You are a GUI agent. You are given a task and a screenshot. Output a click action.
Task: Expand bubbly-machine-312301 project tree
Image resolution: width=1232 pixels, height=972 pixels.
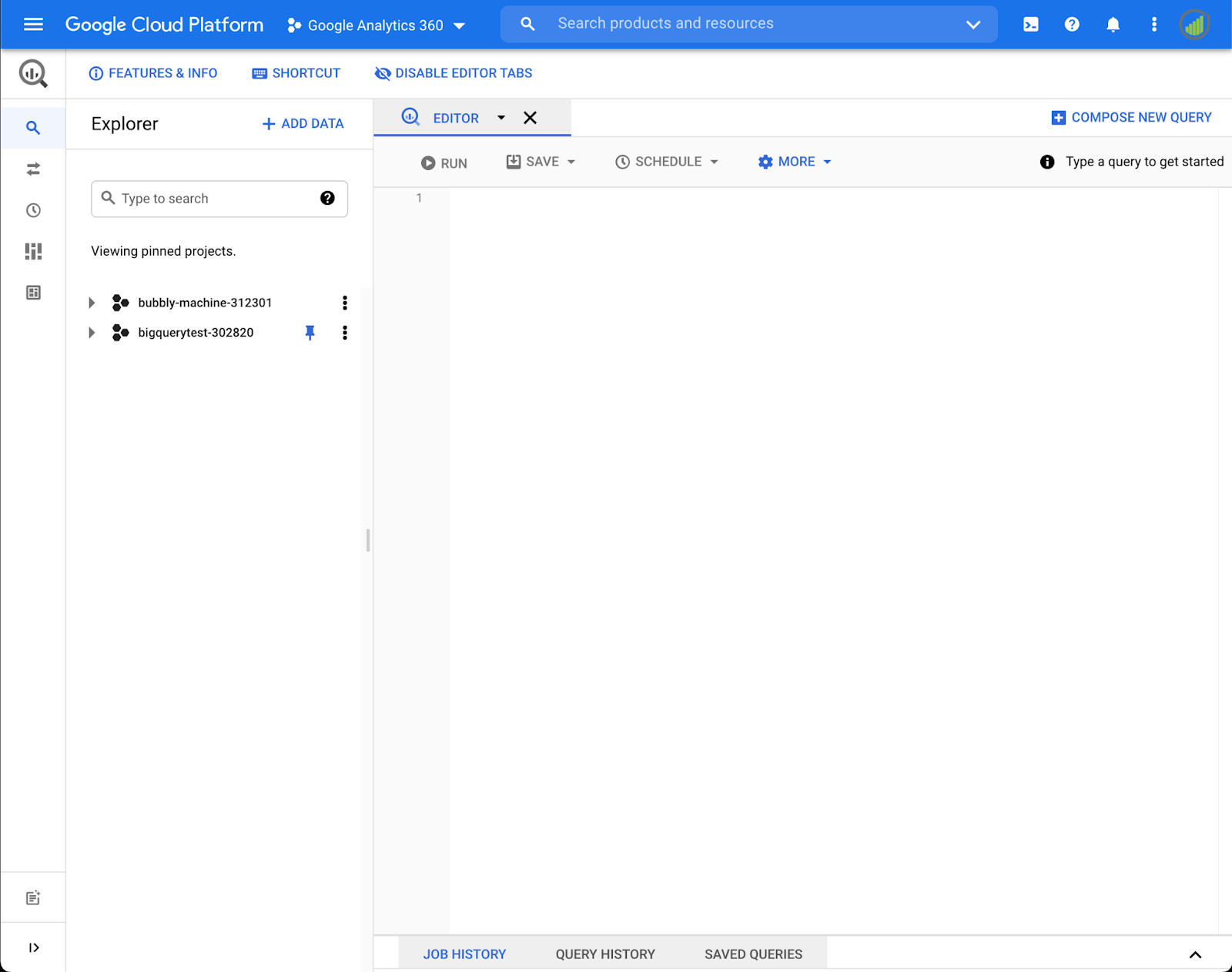[92, 303]
